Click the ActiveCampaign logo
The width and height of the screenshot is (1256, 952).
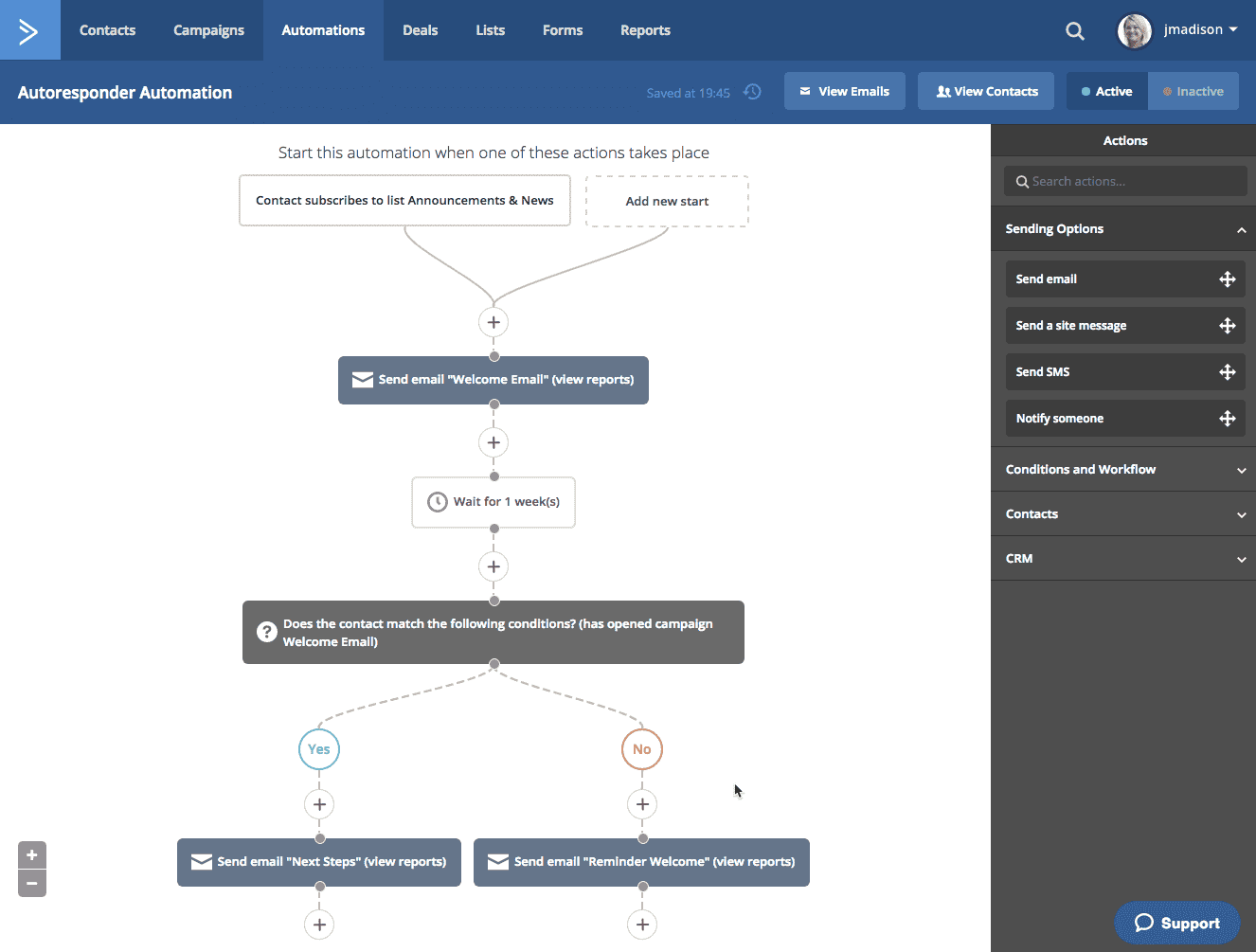29,29
